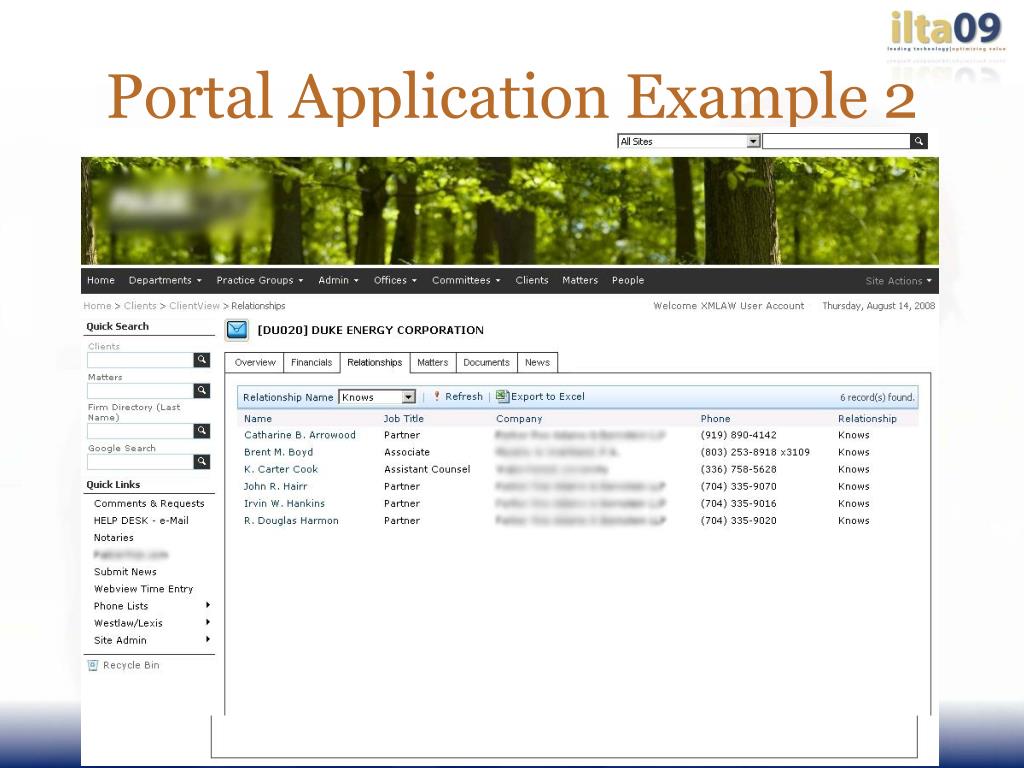Open Comments & Requests quick link
The image size is (1024, 768).
pos(149,504)
